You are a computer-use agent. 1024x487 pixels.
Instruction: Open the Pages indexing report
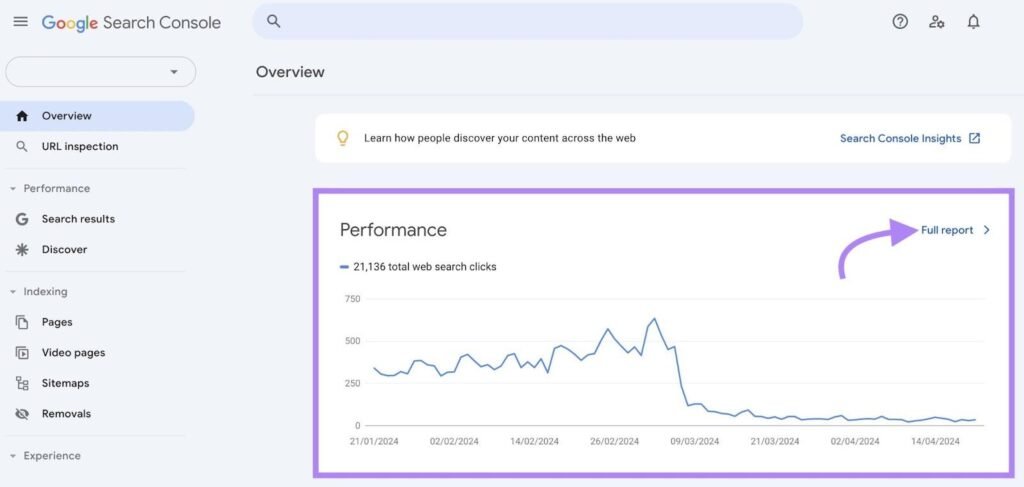tap(57, 322)
